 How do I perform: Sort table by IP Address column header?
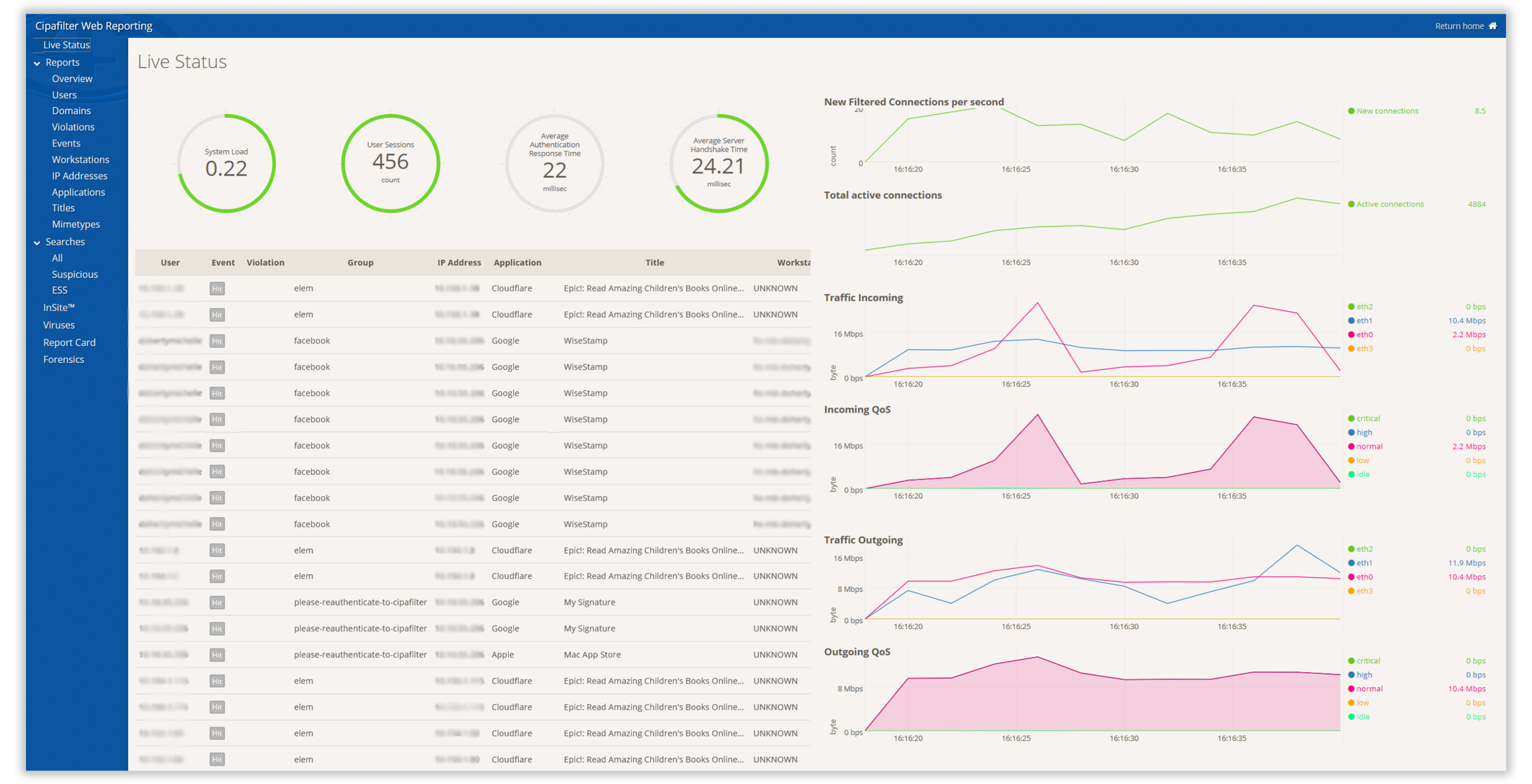(459, 262)
